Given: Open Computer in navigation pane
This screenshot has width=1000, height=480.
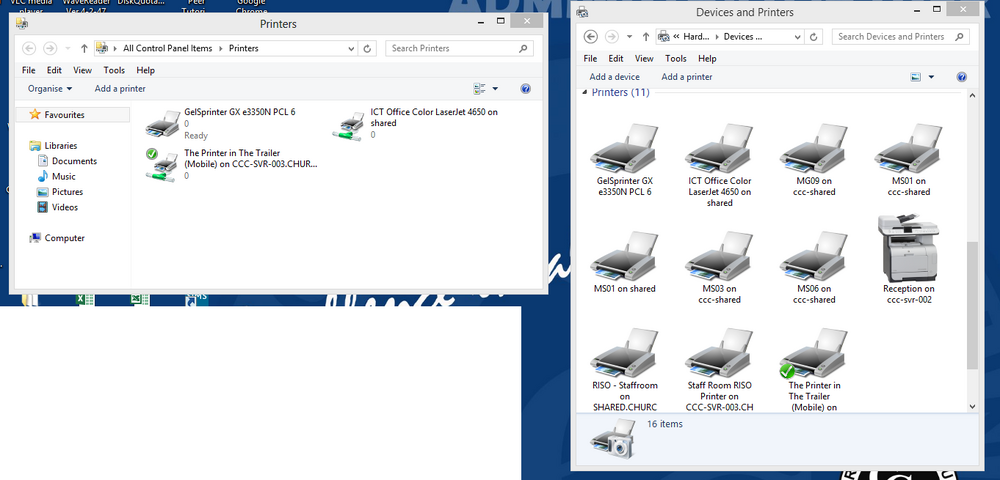Looking at the screenshot, I should click(64, 238).
